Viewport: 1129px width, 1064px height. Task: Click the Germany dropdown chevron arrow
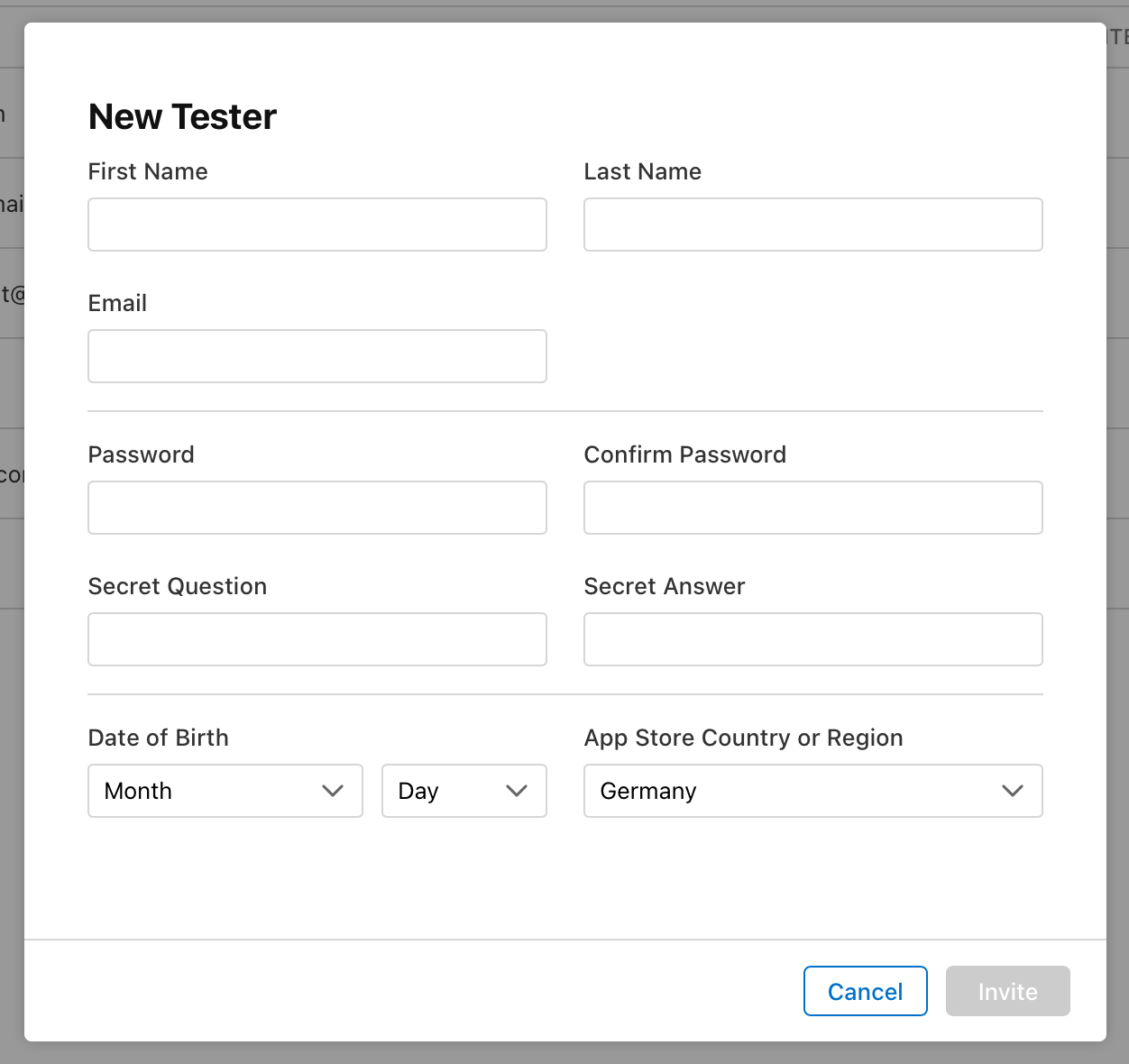click(1013, 791)
